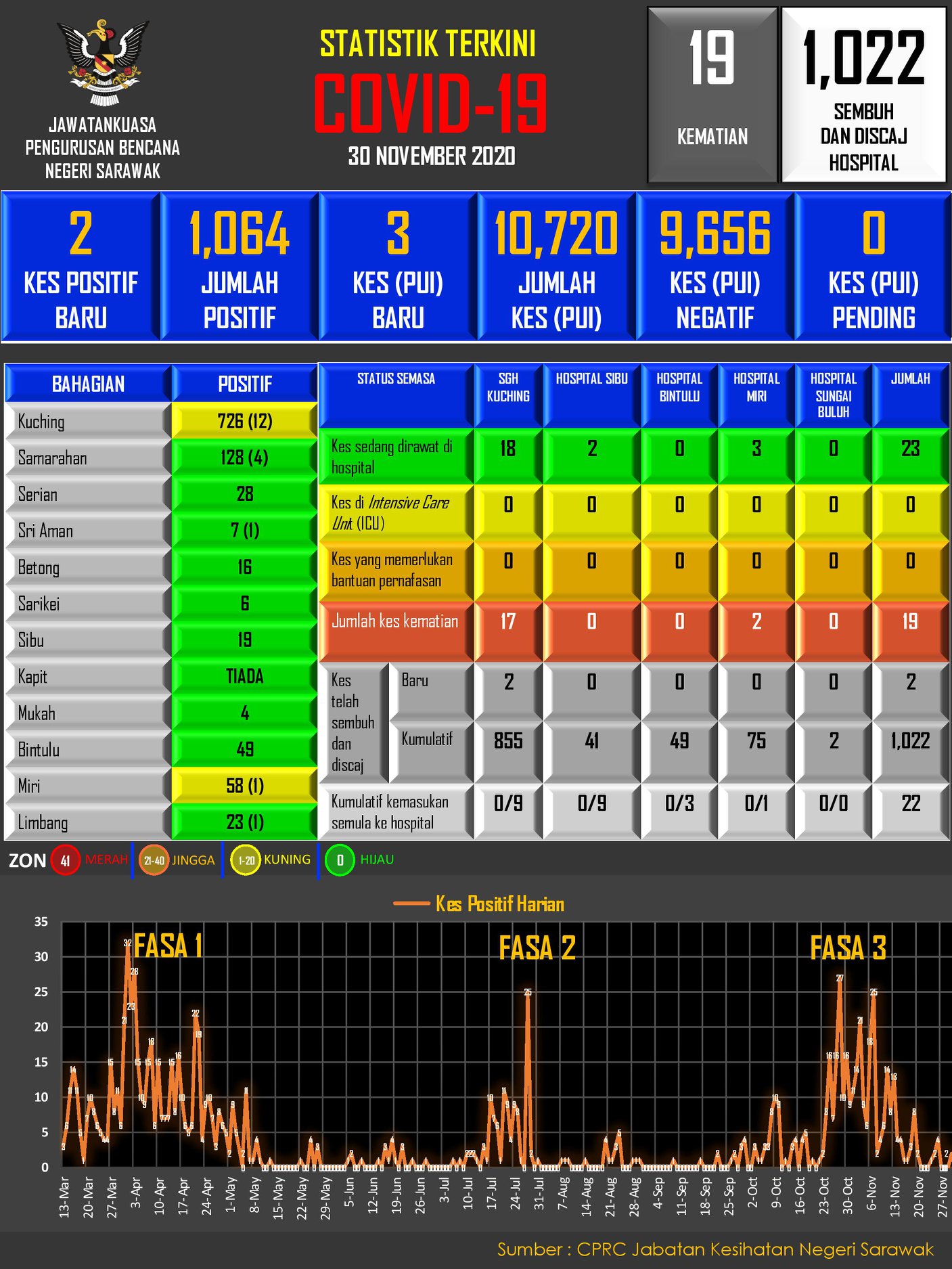952x1269 pixels.
Task: Click the 27 peak data point in Fasa 3
Action: click(840, 978)
